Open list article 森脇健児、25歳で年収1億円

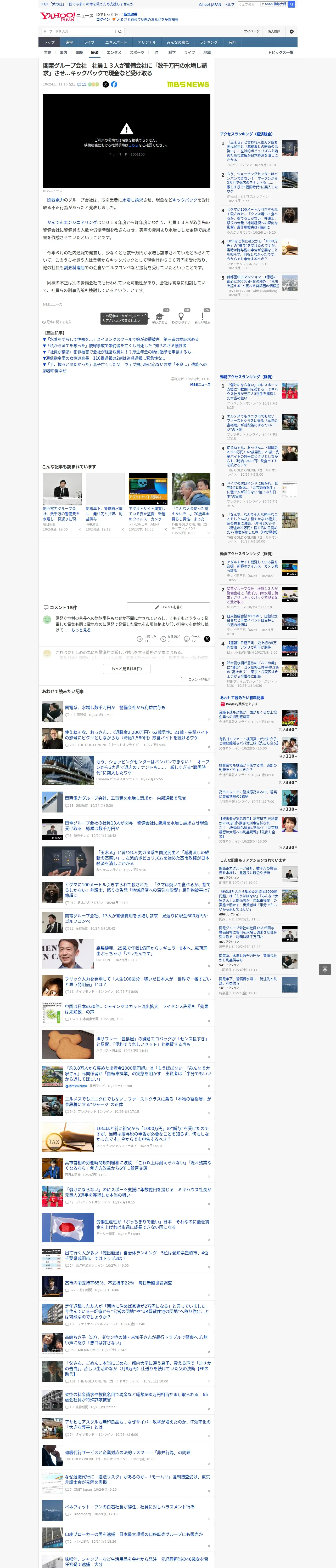[x=152, y=950]
